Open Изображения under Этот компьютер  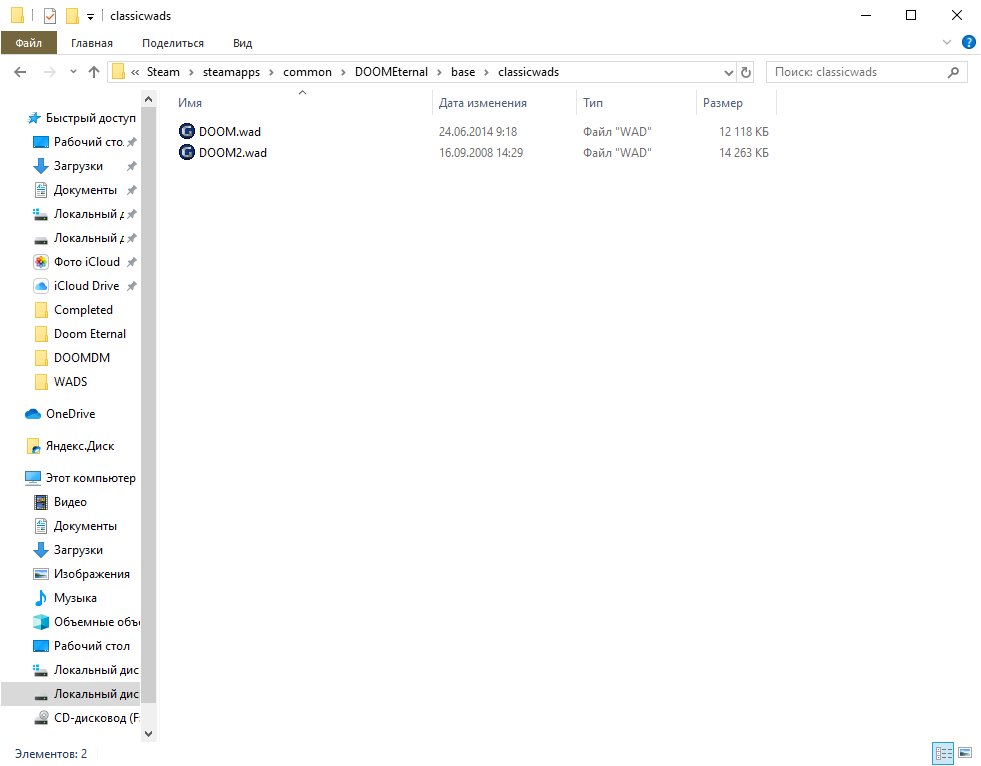(91, 574)
